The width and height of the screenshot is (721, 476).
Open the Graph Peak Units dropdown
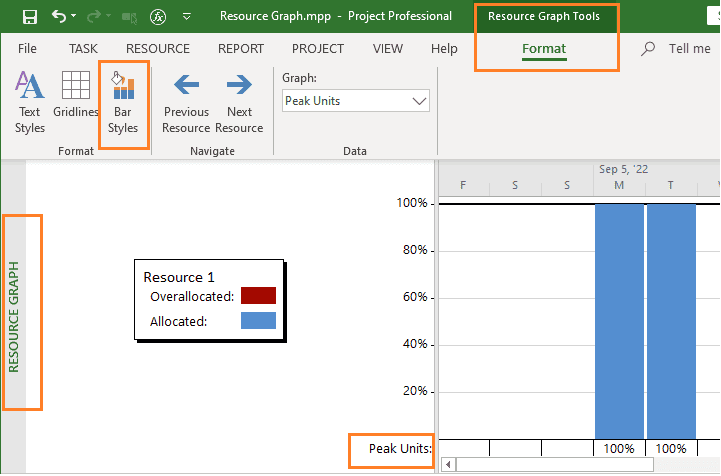(356, 101)
